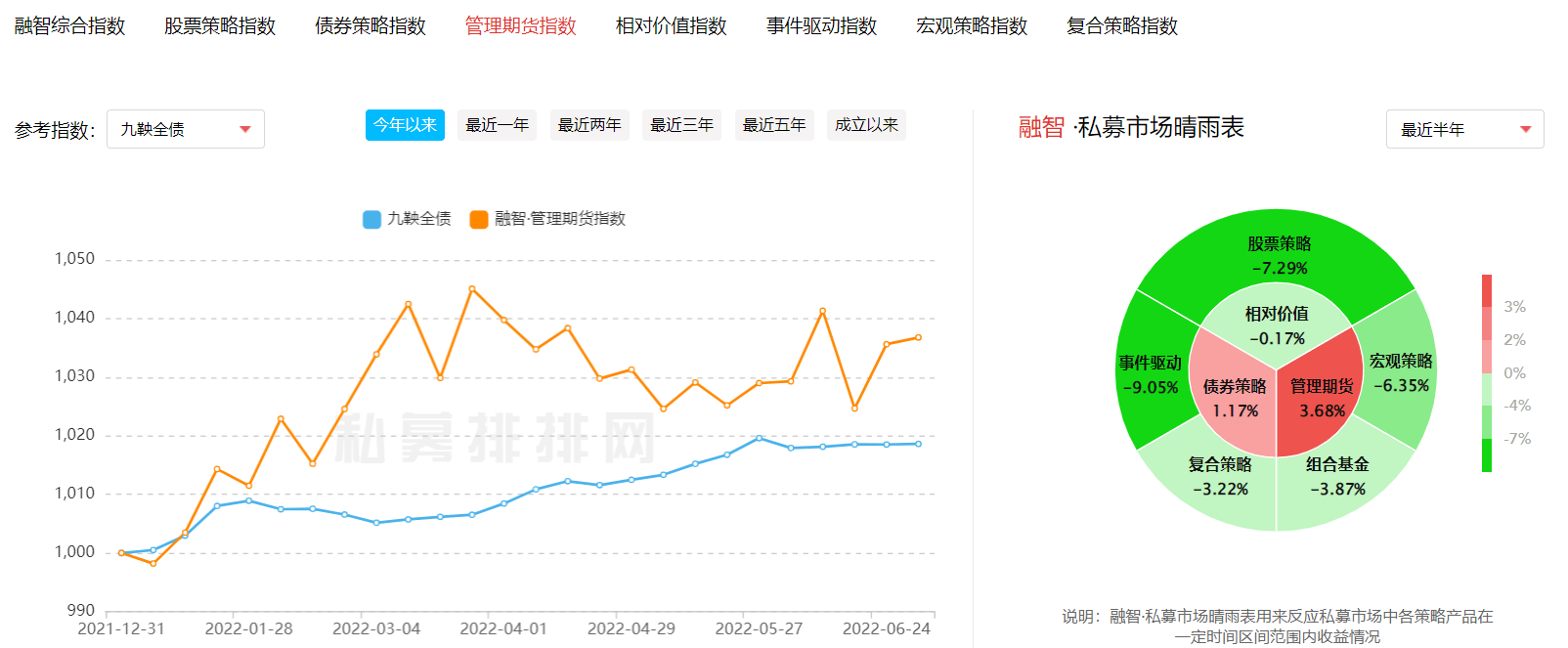Screen dimensions: 1568x648
Task: Open the 股票策略指数 tab
Action: 220,26
